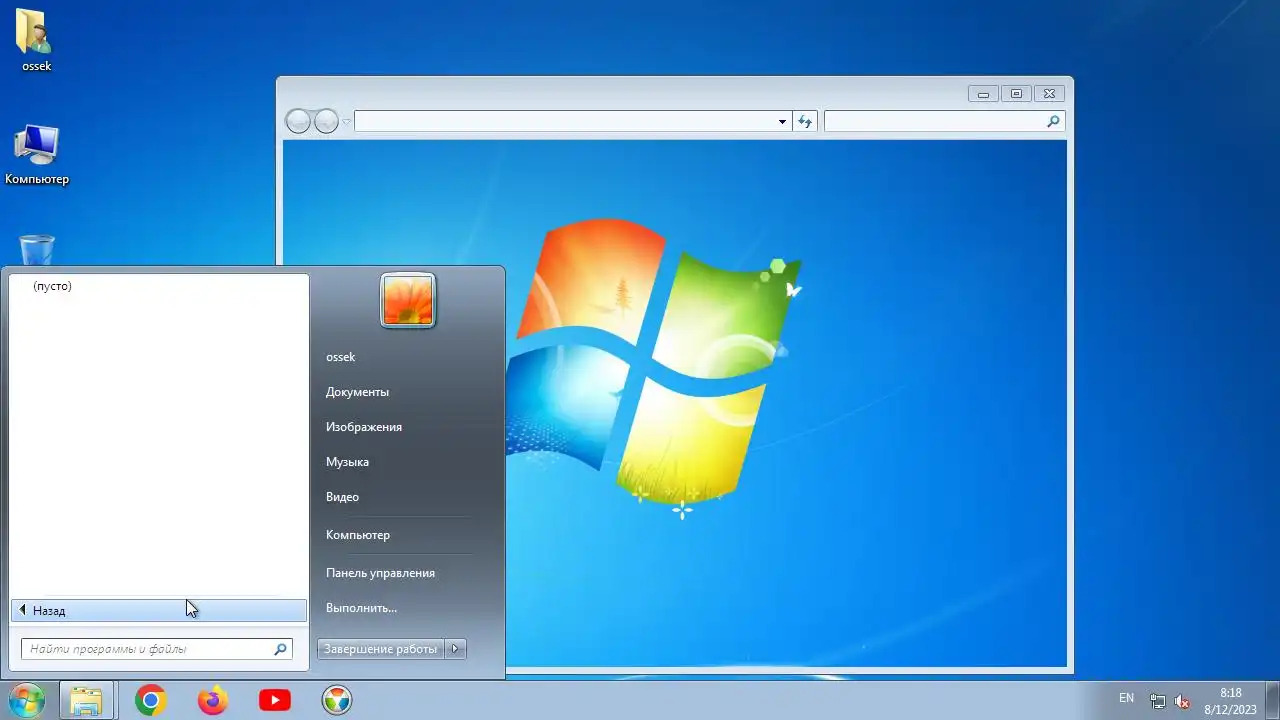Open Компьютер from Start menu

(358, 535)
